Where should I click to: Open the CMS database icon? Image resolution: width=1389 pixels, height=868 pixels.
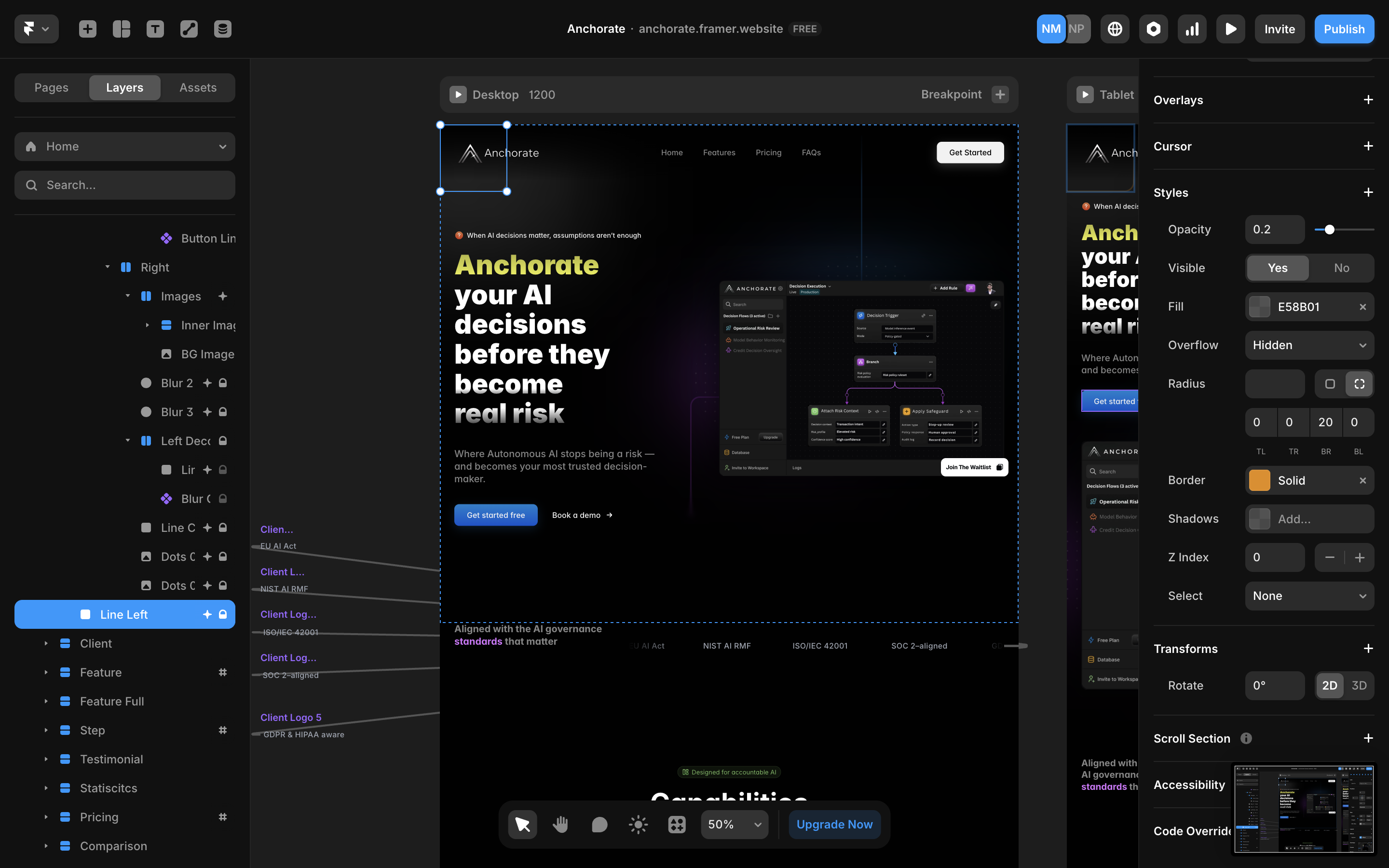click(x=223, y=29)
